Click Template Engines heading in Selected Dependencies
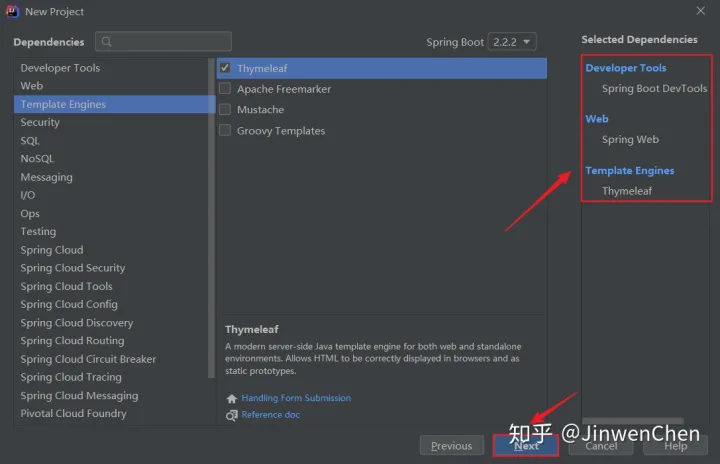720x464 pixels. point(630,170)
